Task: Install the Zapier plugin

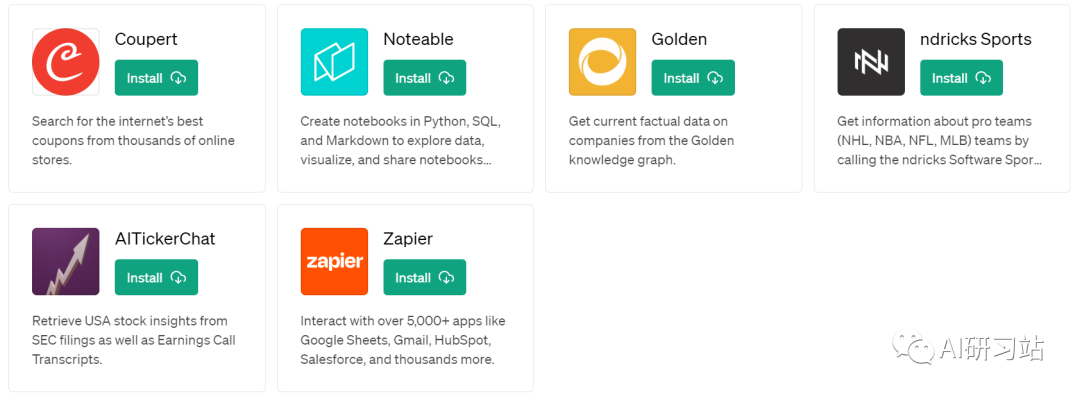Action: 425,278
